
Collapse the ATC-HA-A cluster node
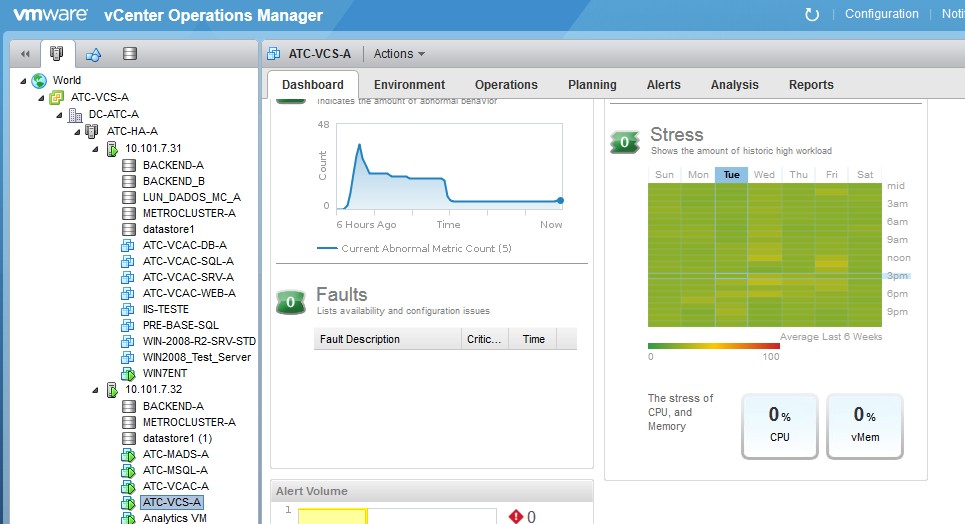click(77, 131)
